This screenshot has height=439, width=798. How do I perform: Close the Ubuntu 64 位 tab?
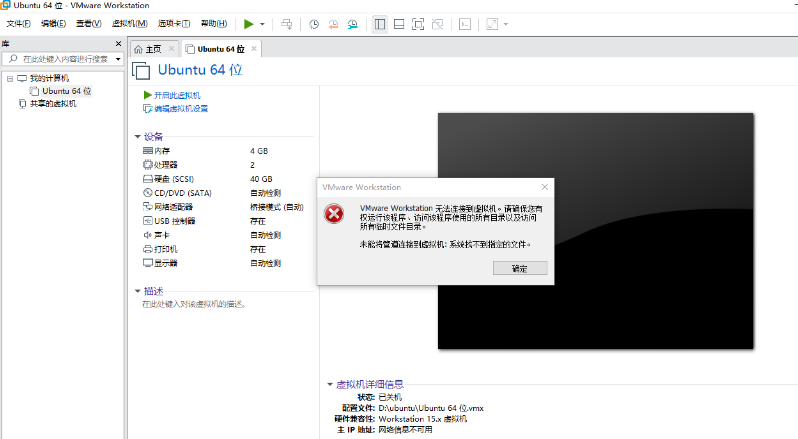click(253, 48)
